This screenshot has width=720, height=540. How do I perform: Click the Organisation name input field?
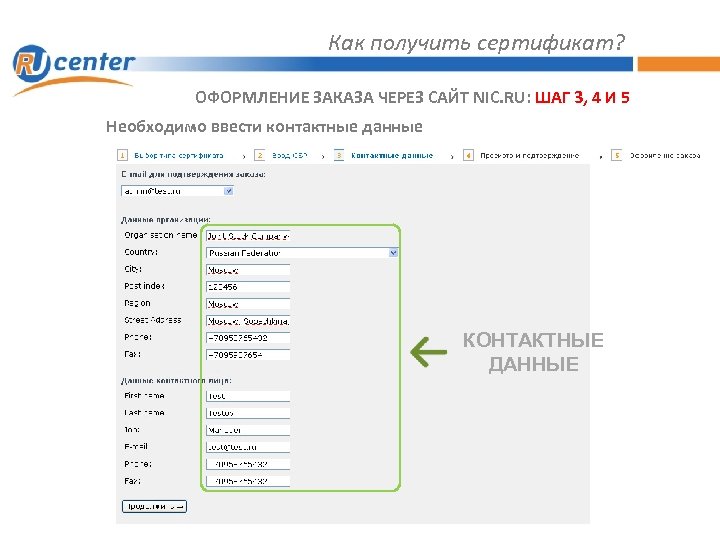pyautogui.click(x=248, y=236)
